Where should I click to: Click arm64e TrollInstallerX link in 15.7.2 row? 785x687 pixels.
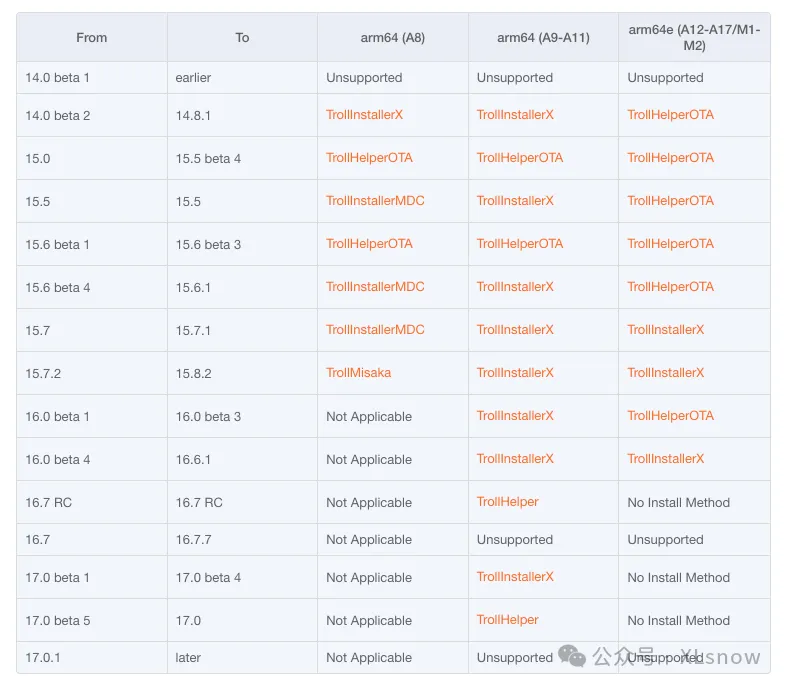665,373
